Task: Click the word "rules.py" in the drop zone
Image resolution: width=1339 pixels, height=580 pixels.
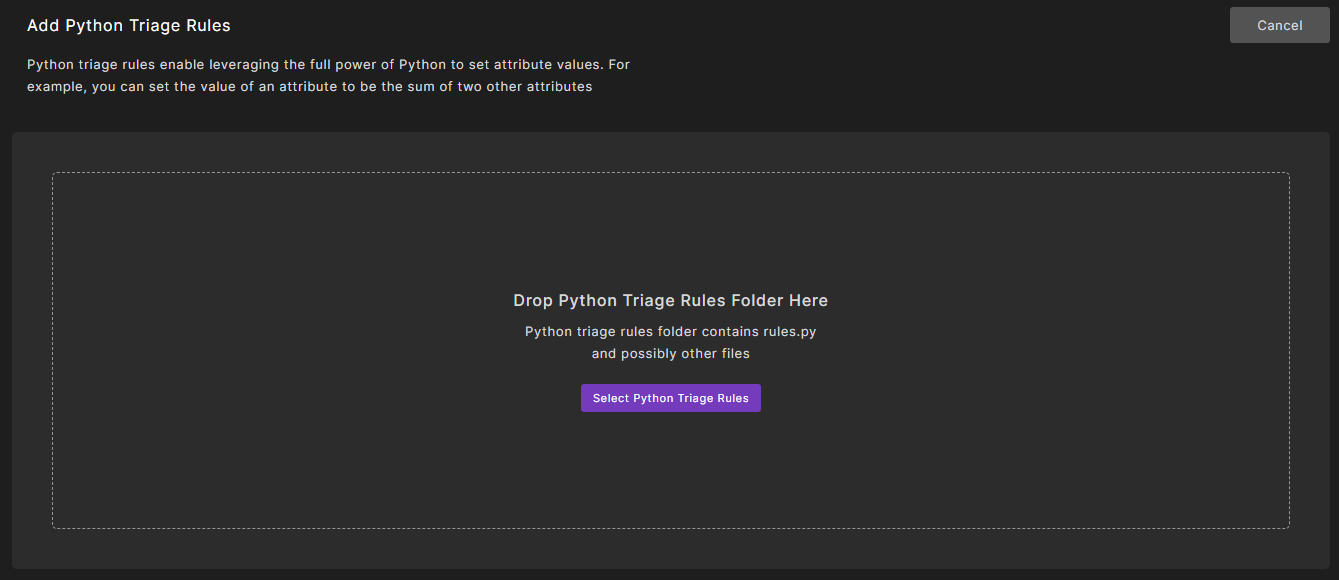Action: (790, 331)
